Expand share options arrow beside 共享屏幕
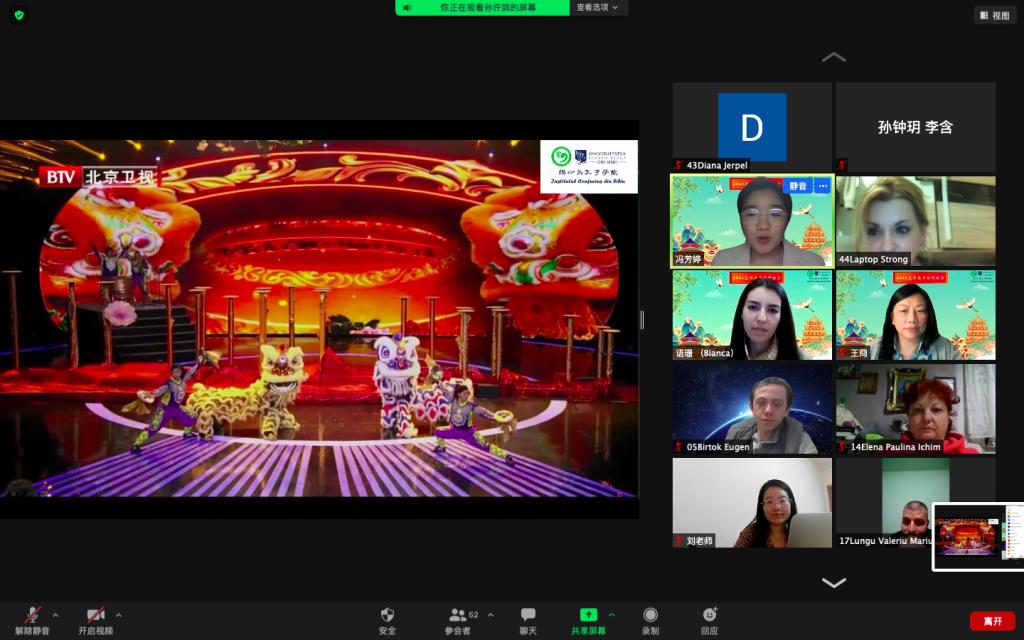Screen dimensions: 1024x640 (611, 615)
